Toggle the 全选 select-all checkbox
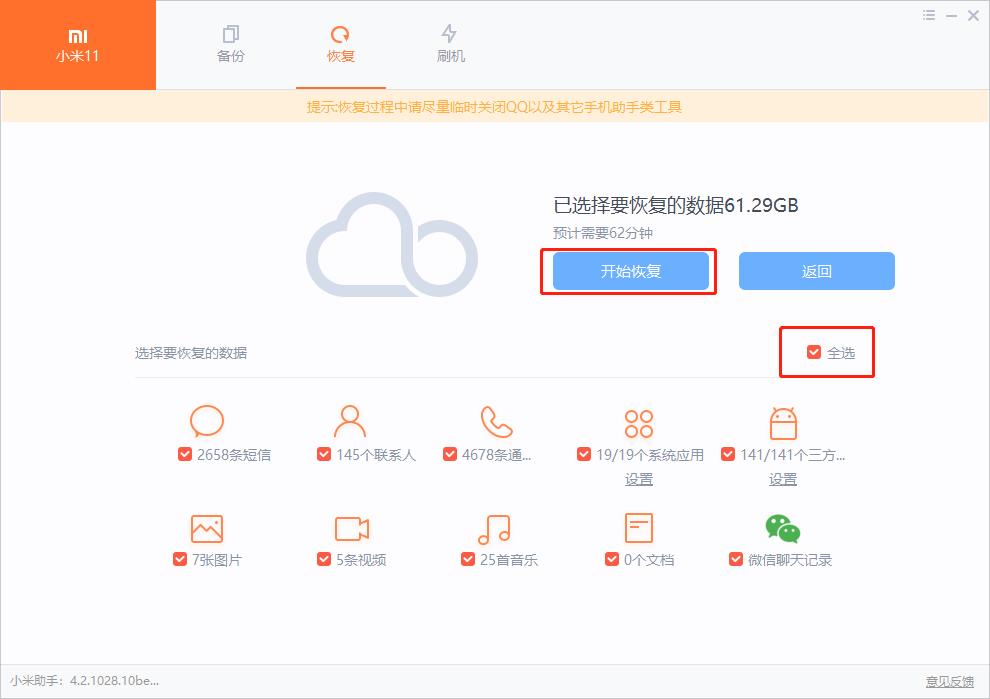This screenshot has height=699, width=990. tap(814, 351)
